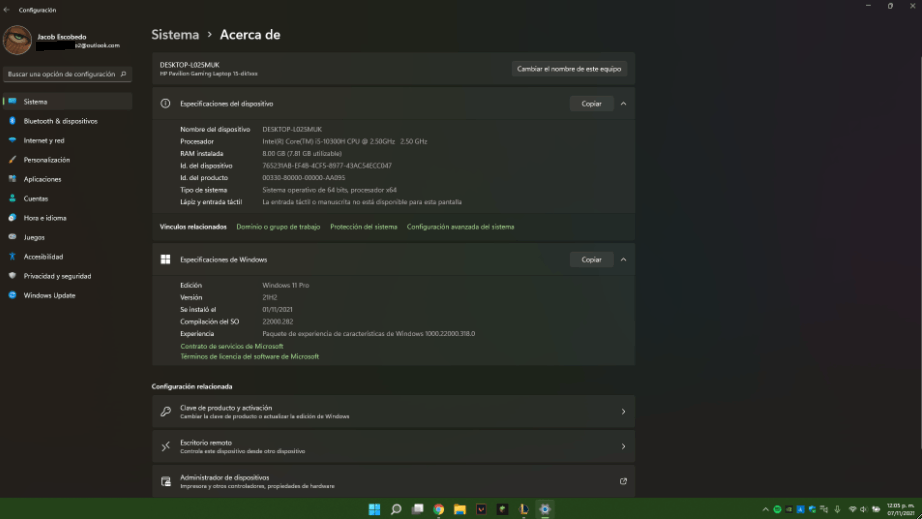922x519 pixels.
Task: Select Tipo de sistema 64 bits value
Action: (329, 190)
